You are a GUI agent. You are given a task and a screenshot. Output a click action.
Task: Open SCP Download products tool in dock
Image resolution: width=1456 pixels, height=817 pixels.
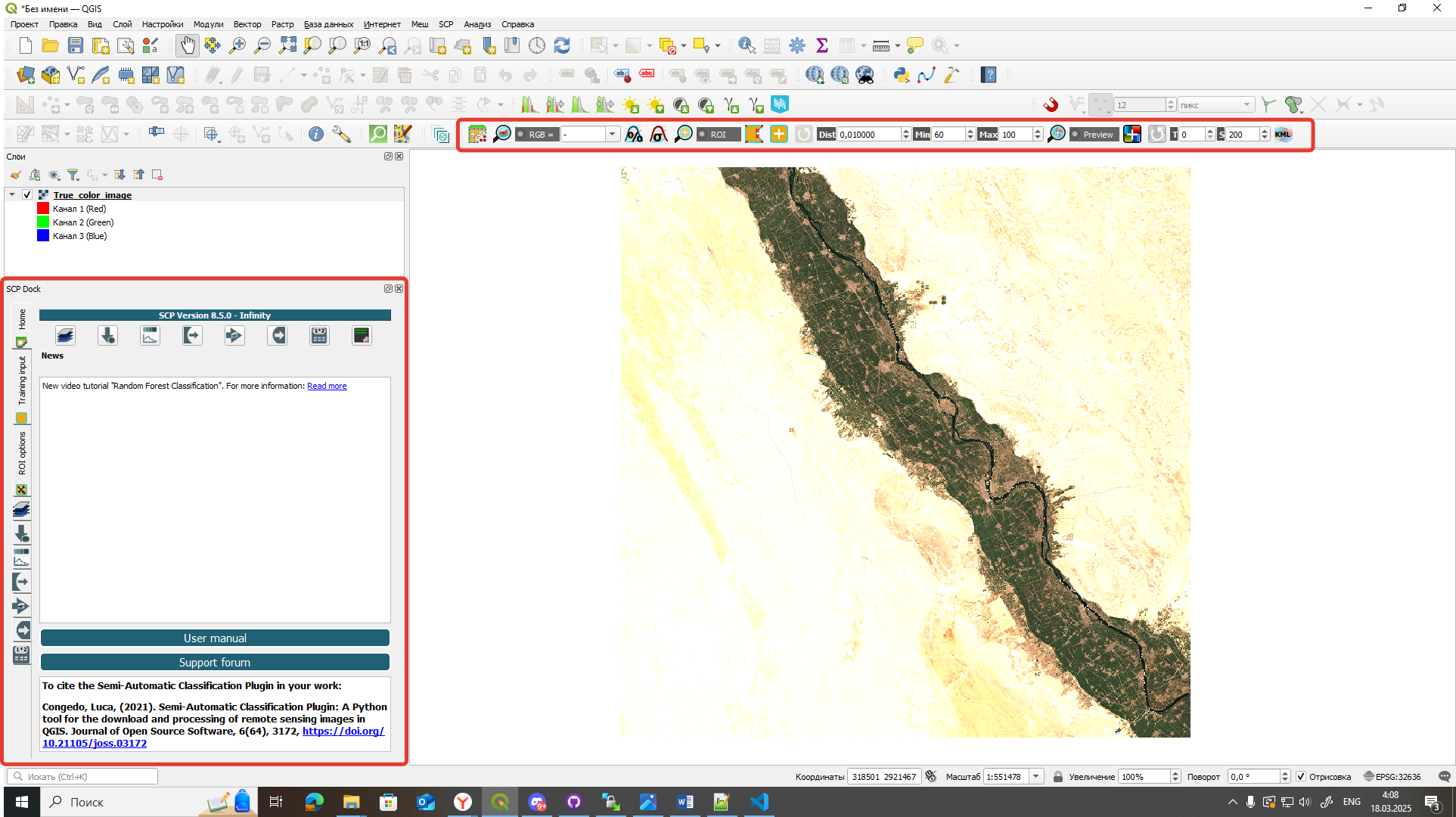click(108, 335)
